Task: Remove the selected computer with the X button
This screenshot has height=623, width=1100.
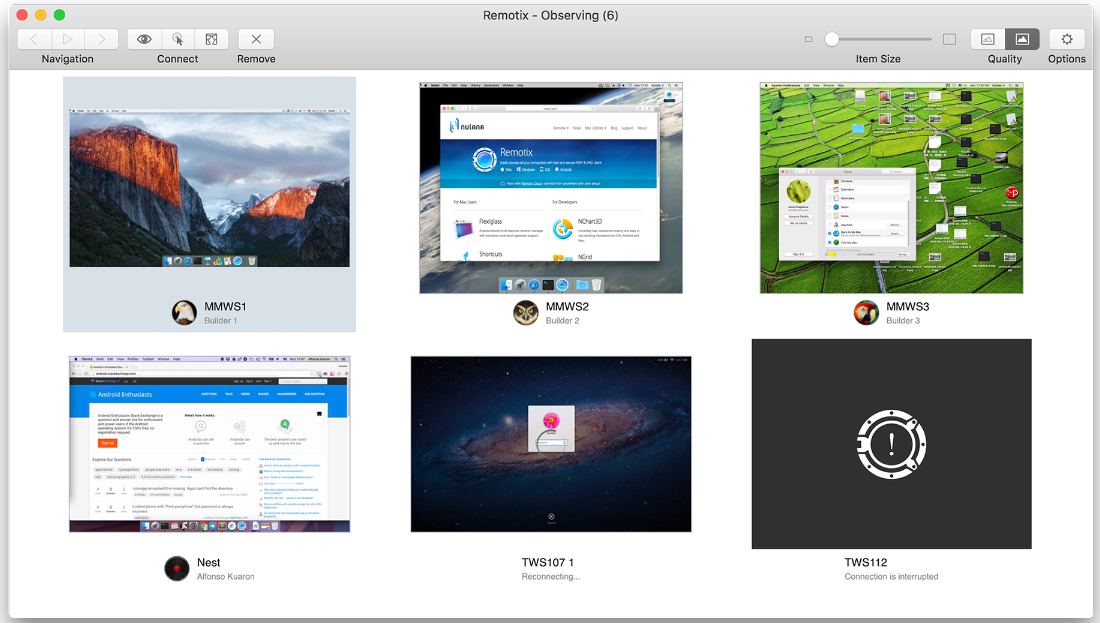Action: pyautogui.click(x=256, y=39)
